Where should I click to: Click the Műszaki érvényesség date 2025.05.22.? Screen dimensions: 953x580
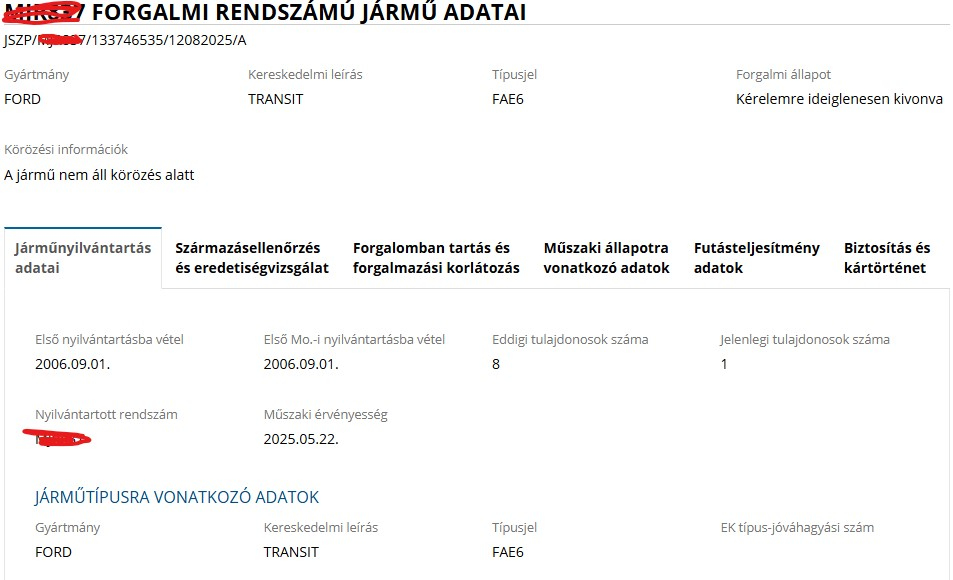tap(301, 439)
